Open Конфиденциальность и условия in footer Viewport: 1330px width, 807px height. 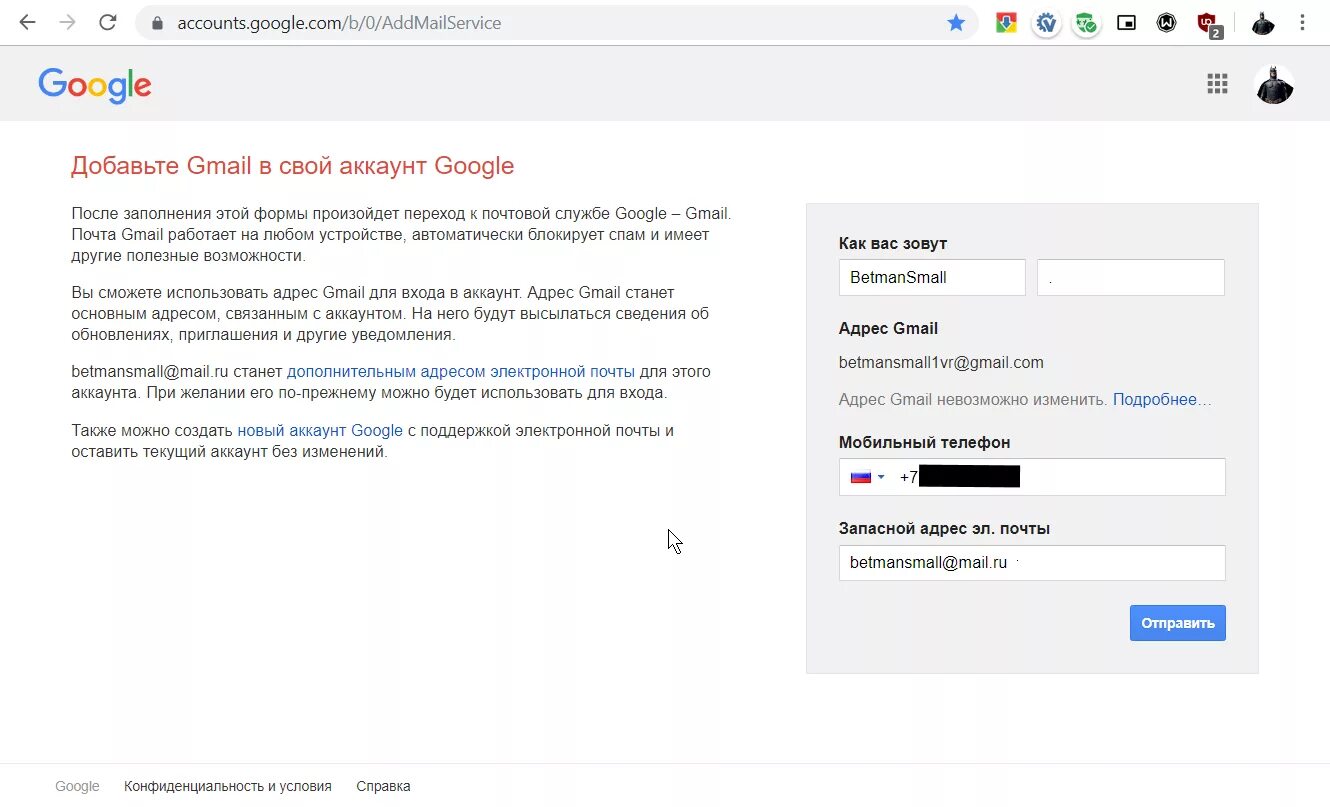coord(228,786)
